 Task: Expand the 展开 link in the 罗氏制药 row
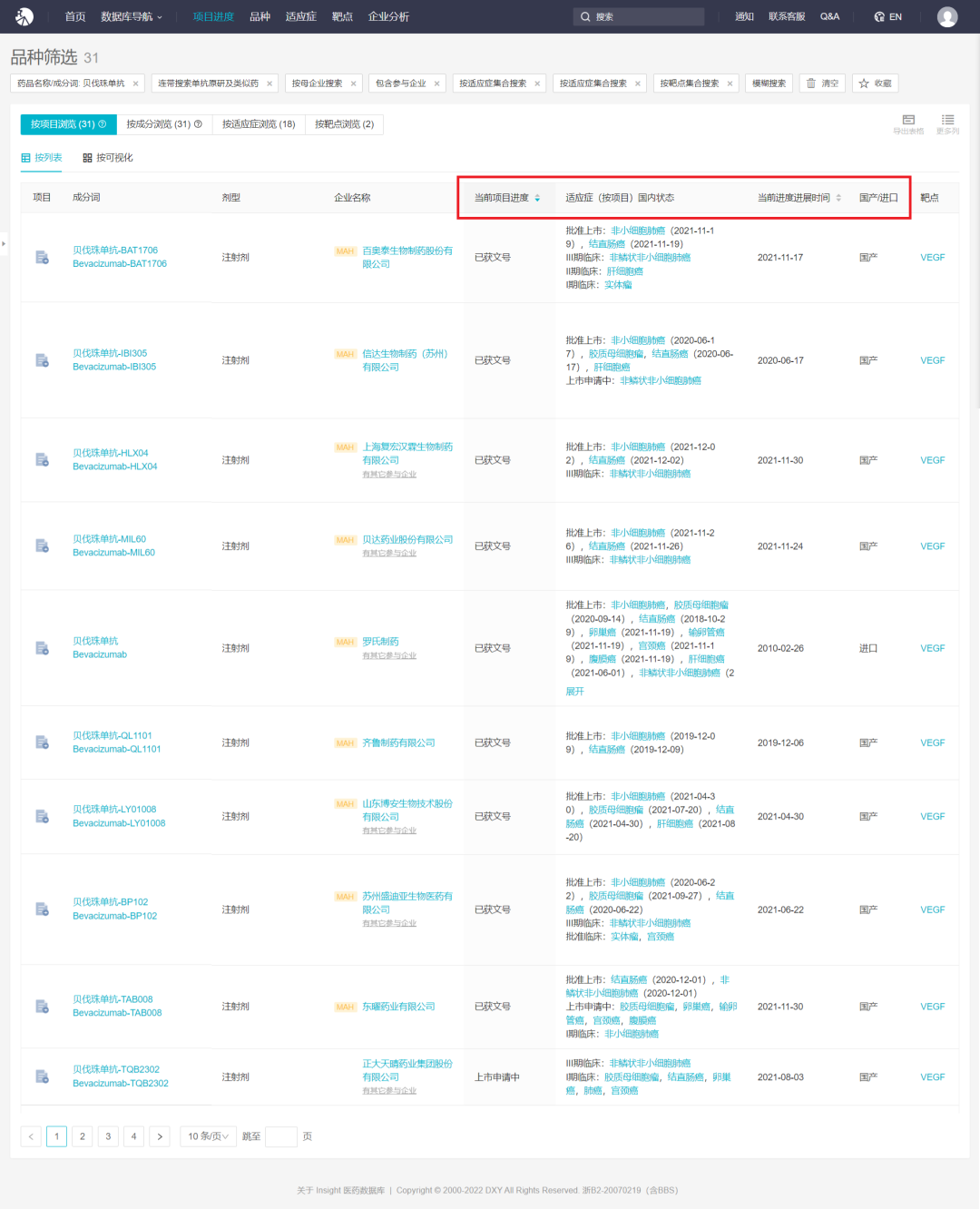click(x=574, y=692)
